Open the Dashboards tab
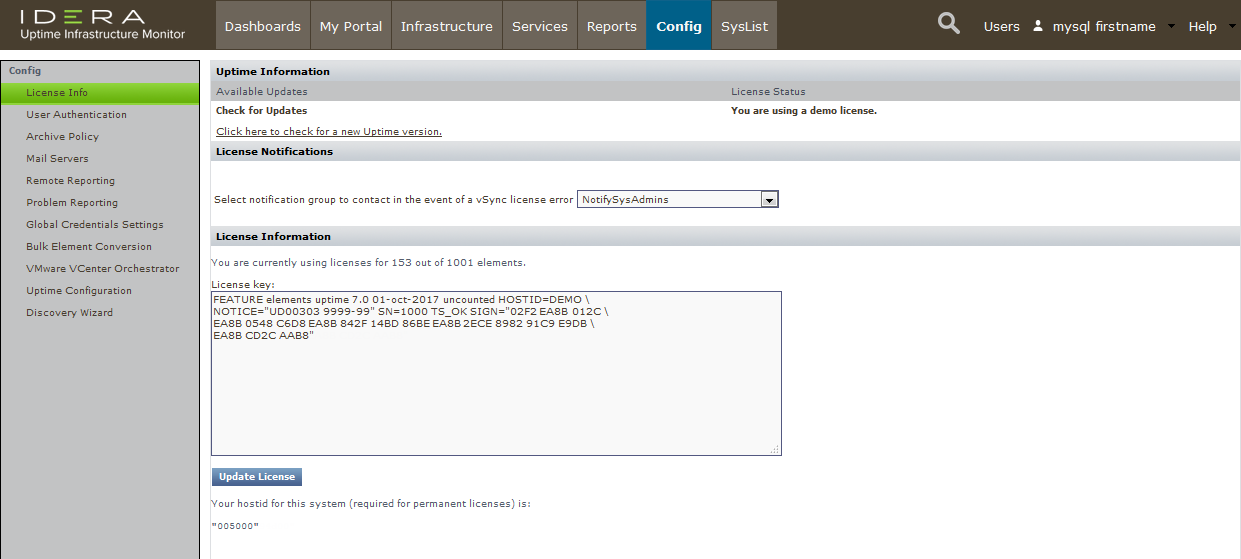The height and width of the screenshot is (559, 1241). tap(263, 26)
